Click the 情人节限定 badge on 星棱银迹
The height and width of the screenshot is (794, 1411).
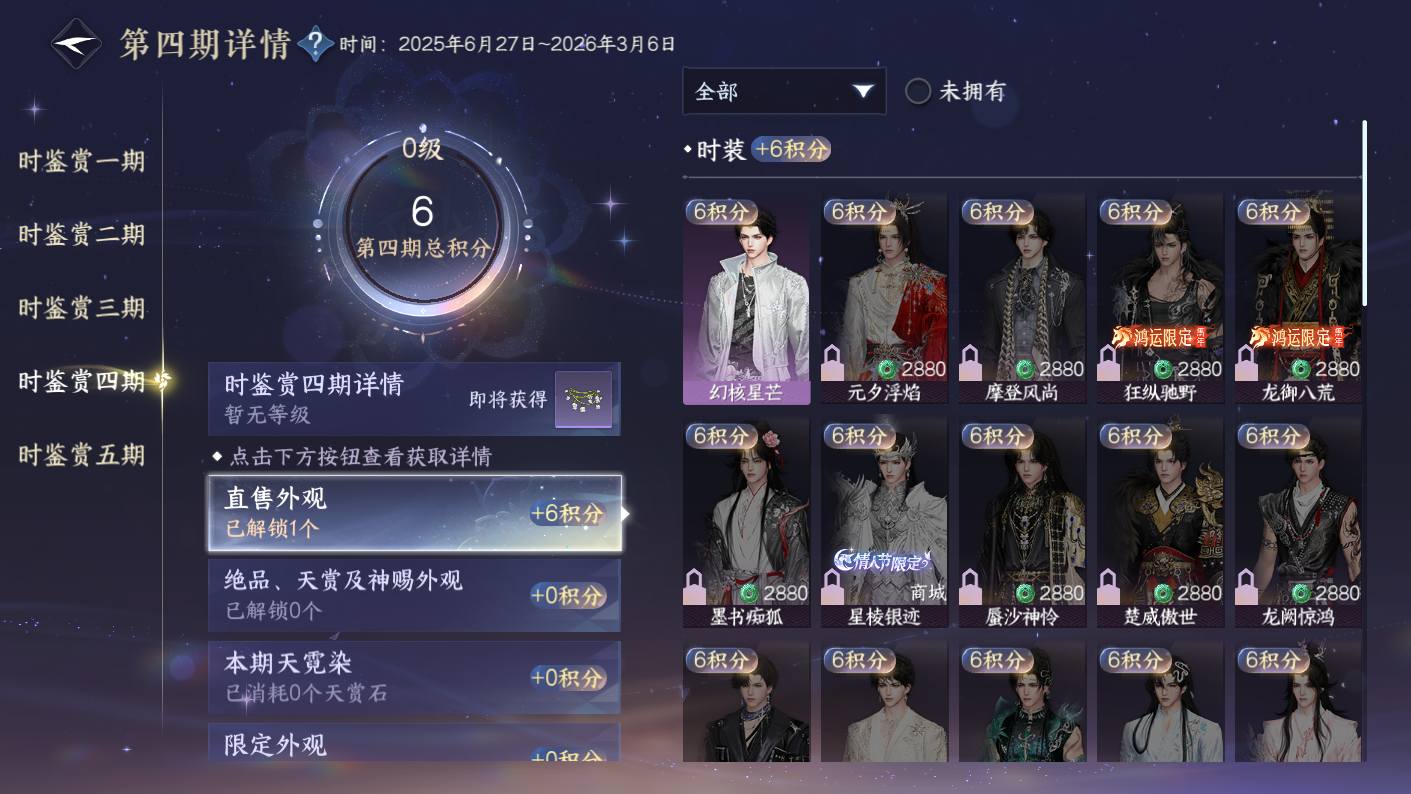coord(881,560)
